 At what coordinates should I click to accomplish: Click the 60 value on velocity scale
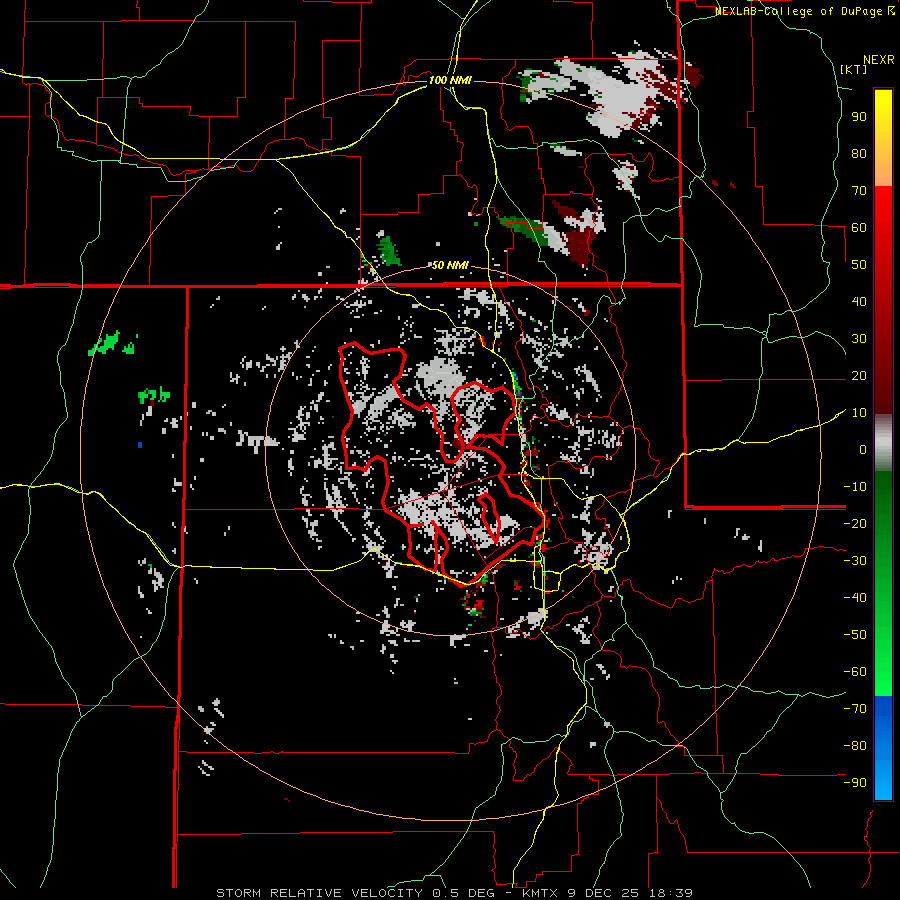859,227
